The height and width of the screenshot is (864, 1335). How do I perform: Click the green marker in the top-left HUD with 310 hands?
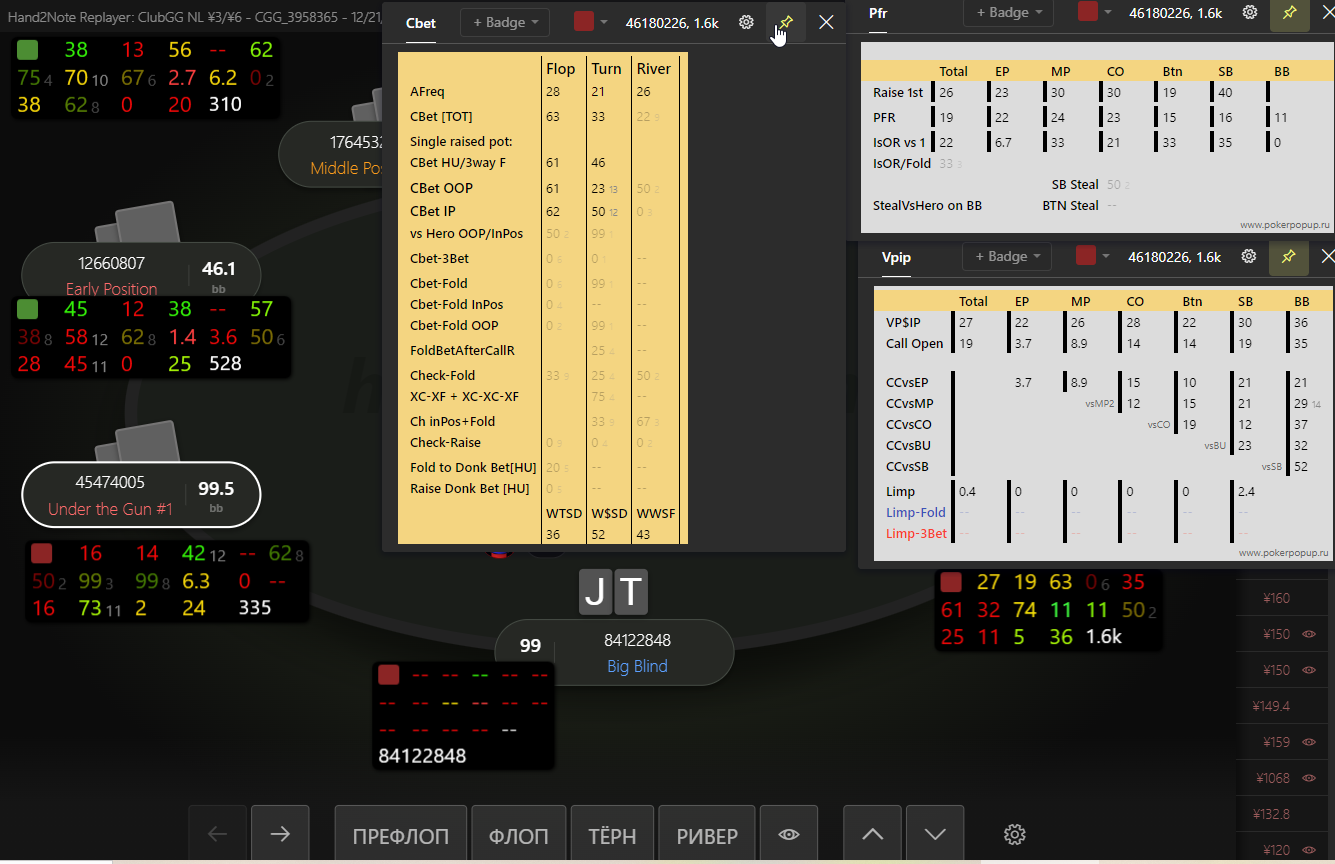click(x=28, y=50)
